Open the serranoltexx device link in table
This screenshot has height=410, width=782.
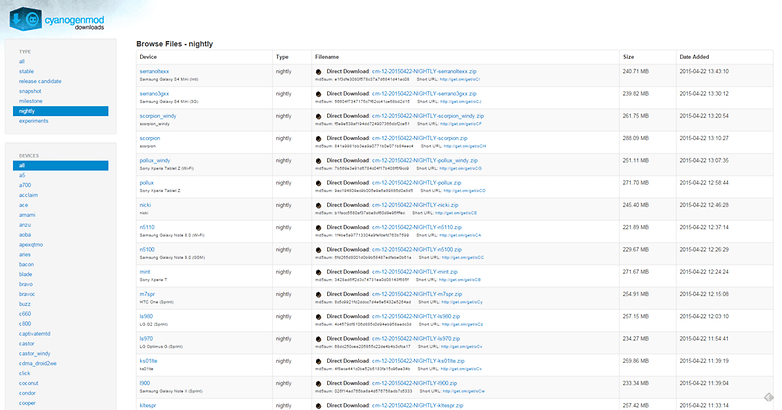pyautogui.click(x=154, y=71)
